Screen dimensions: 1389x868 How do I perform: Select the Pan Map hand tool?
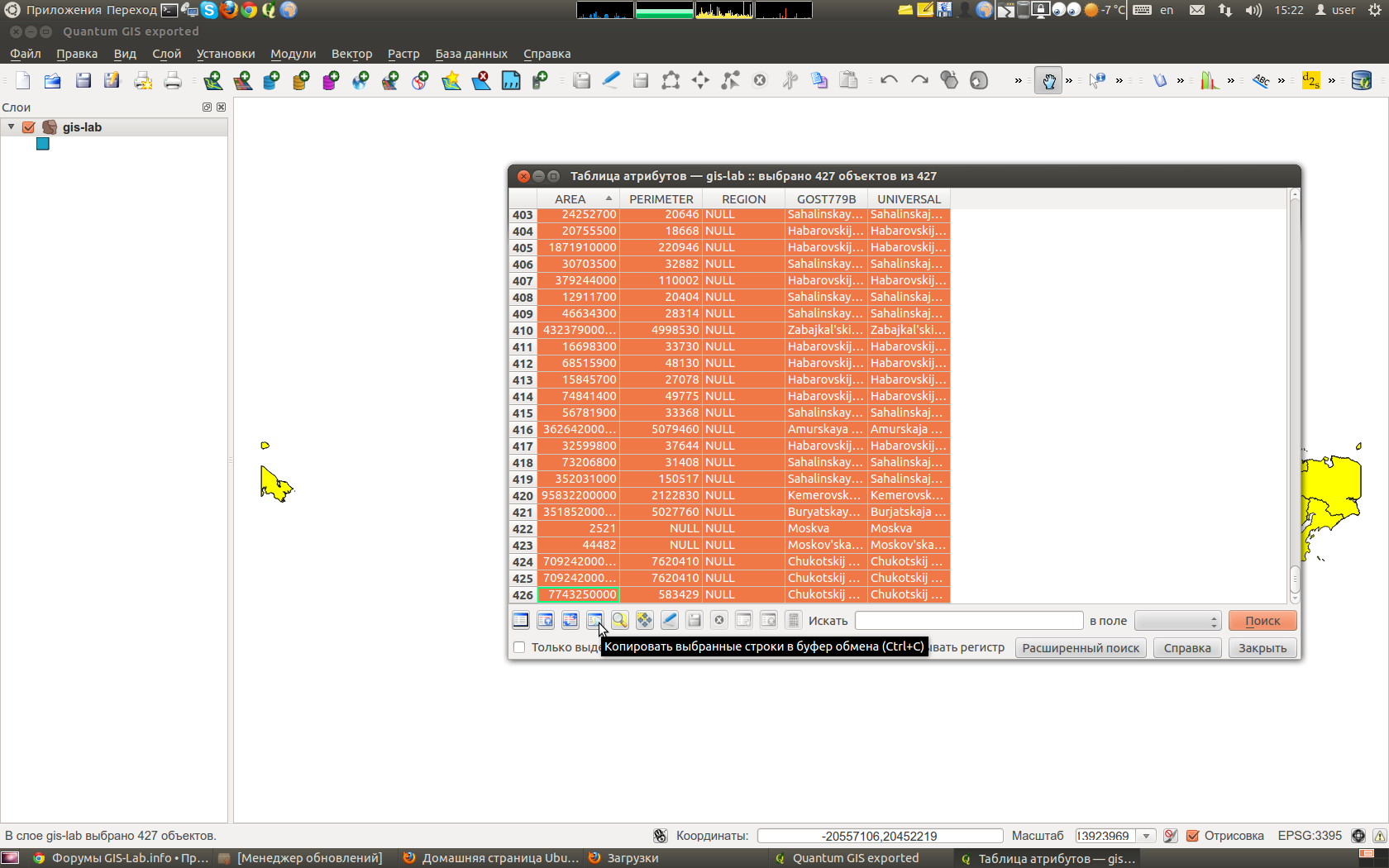pos(1048,81)
